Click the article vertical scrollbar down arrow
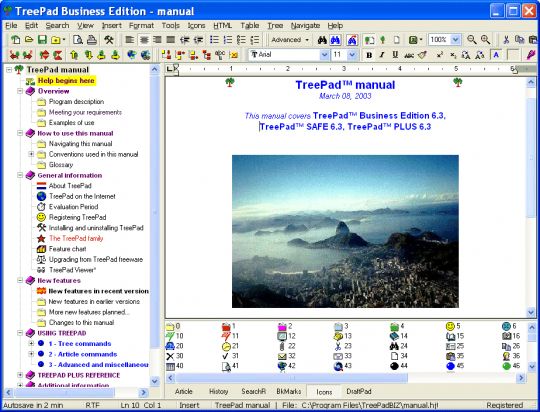540x412 pixels. coord(531,312)
